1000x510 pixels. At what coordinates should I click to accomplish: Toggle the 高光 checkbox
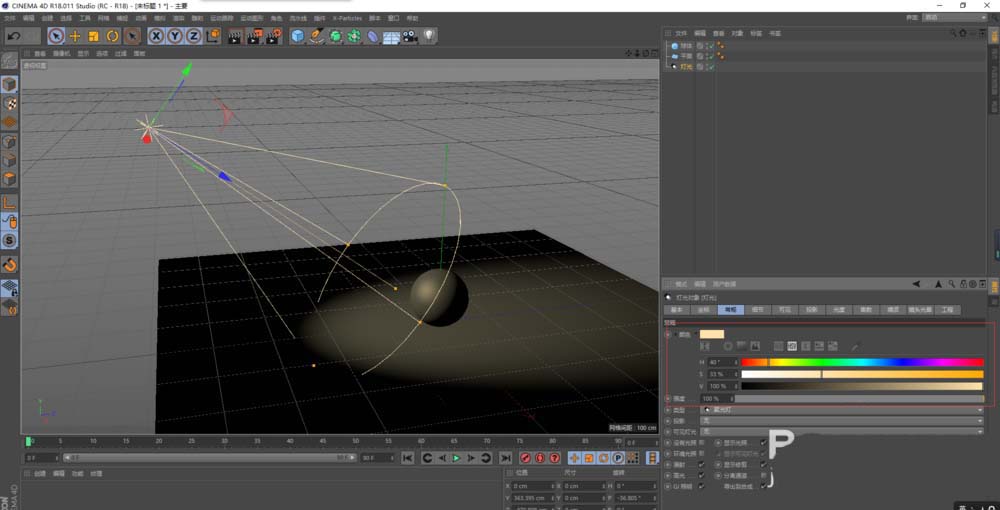701,475
